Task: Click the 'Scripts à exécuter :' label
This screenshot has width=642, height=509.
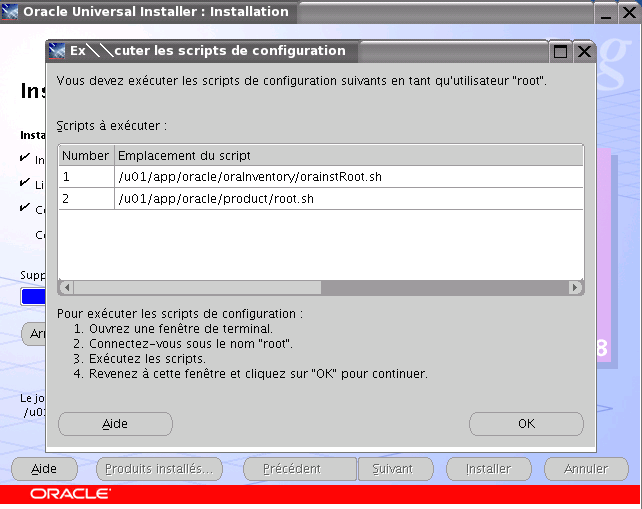Action: [112, 126]
